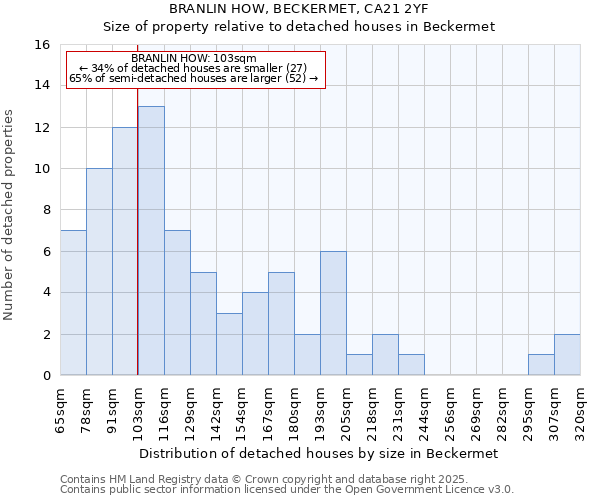Screen dimensions: 600x500
Task: Click the x-axis tick label '193sqm'
Action: [x=321, y=415]
